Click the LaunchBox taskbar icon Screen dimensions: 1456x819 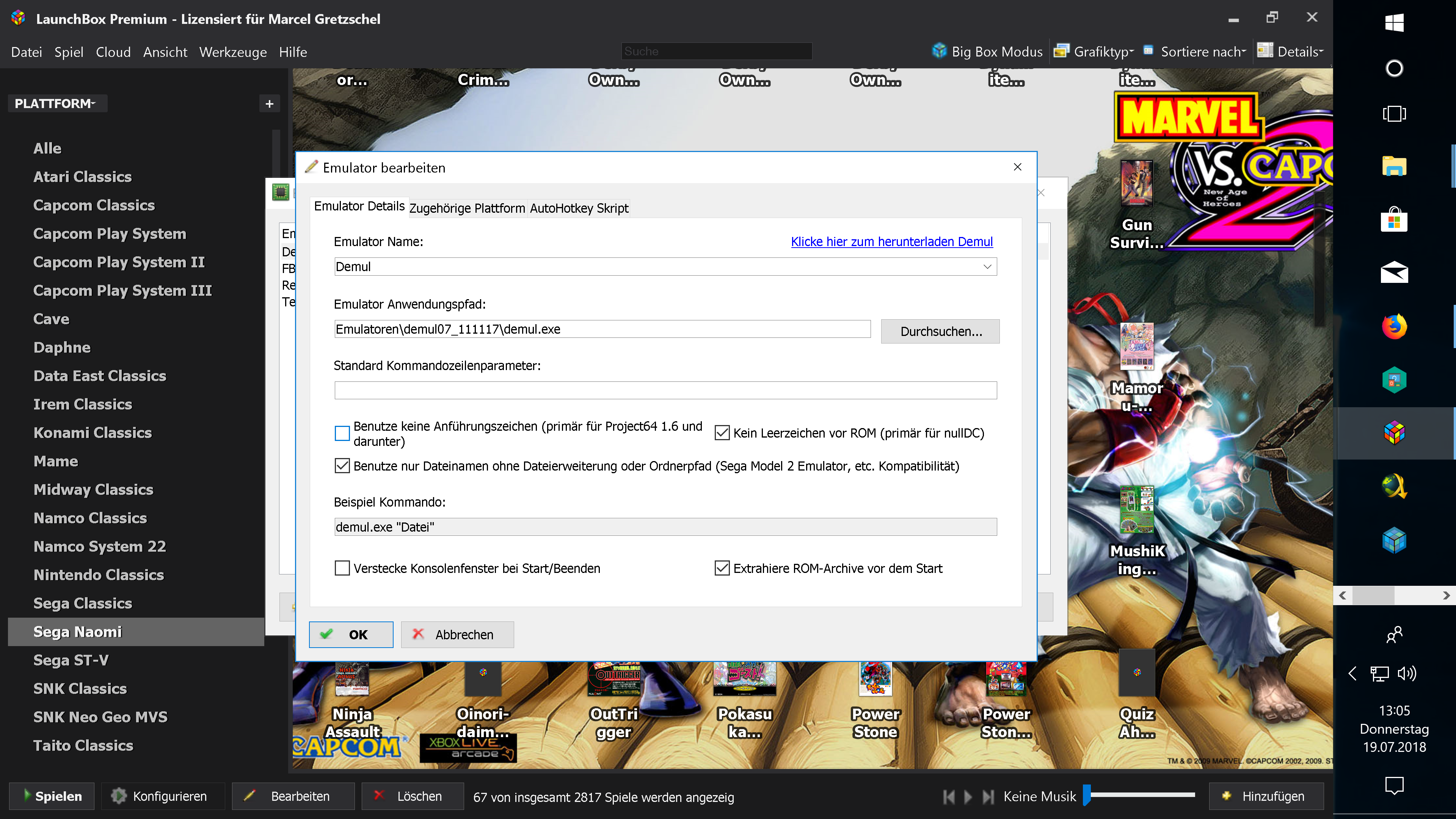[x=1394, y=433]
